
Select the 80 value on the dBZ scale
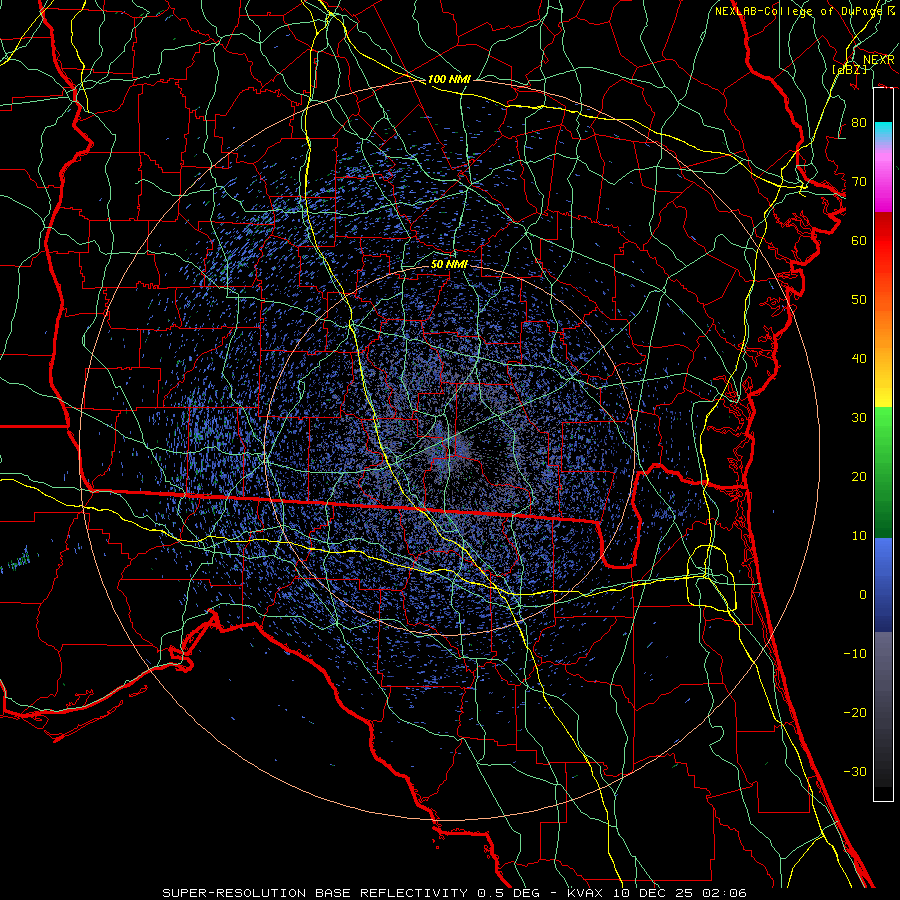(x=859, y=123)
